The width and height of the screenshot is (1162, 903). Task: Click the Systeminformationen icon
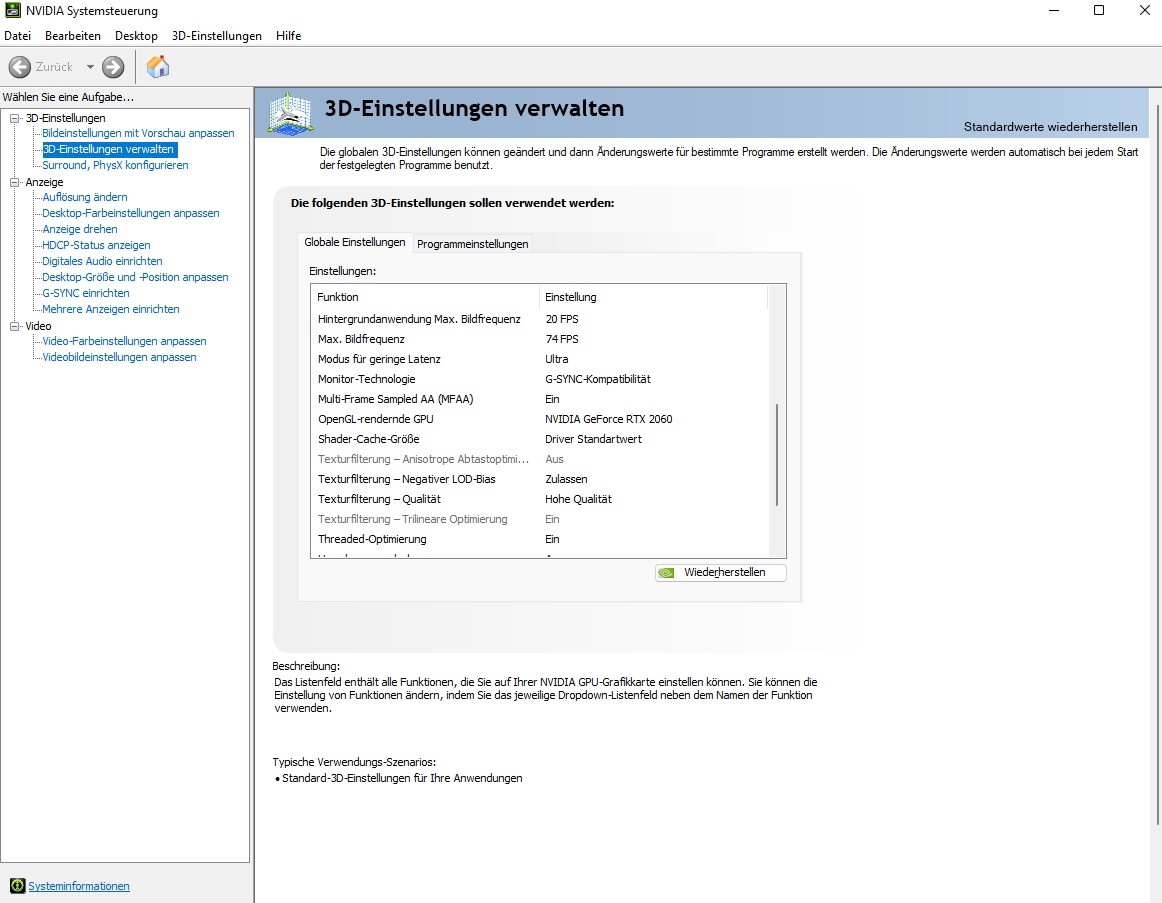17,886
